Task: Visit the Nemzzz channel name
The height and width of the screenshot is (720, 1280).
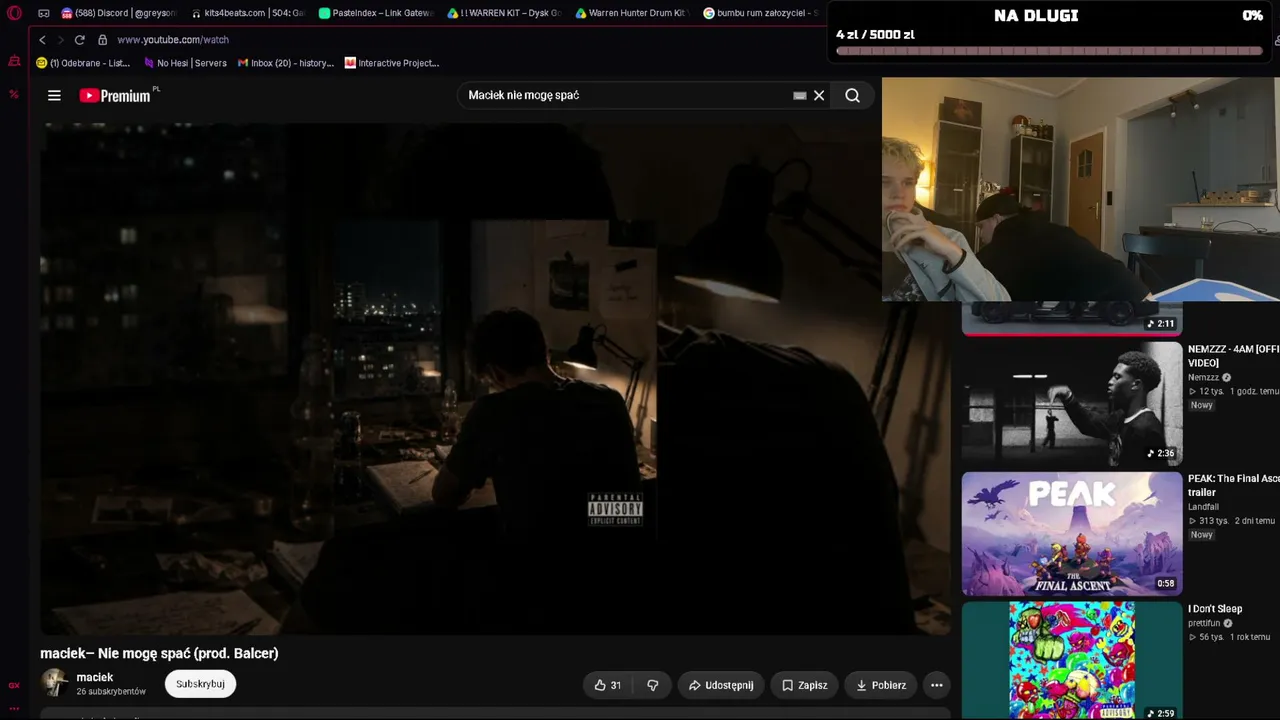Action: click(1203, 377)
